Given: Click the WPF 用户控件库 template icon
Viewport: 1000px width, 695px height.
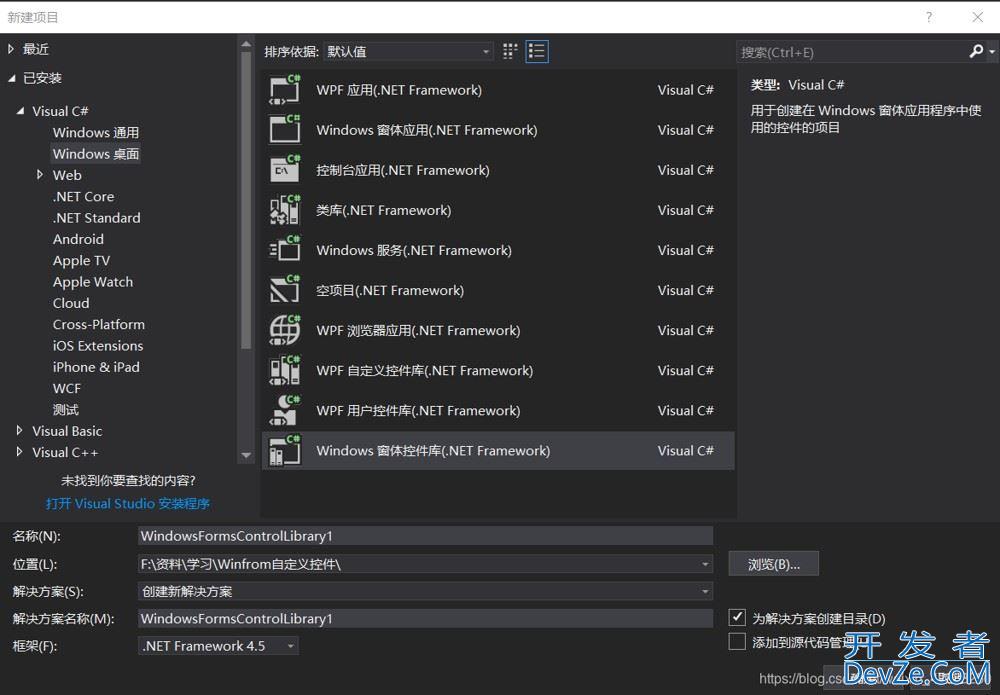Looking at the screenshot, I should tap(284, 411).
